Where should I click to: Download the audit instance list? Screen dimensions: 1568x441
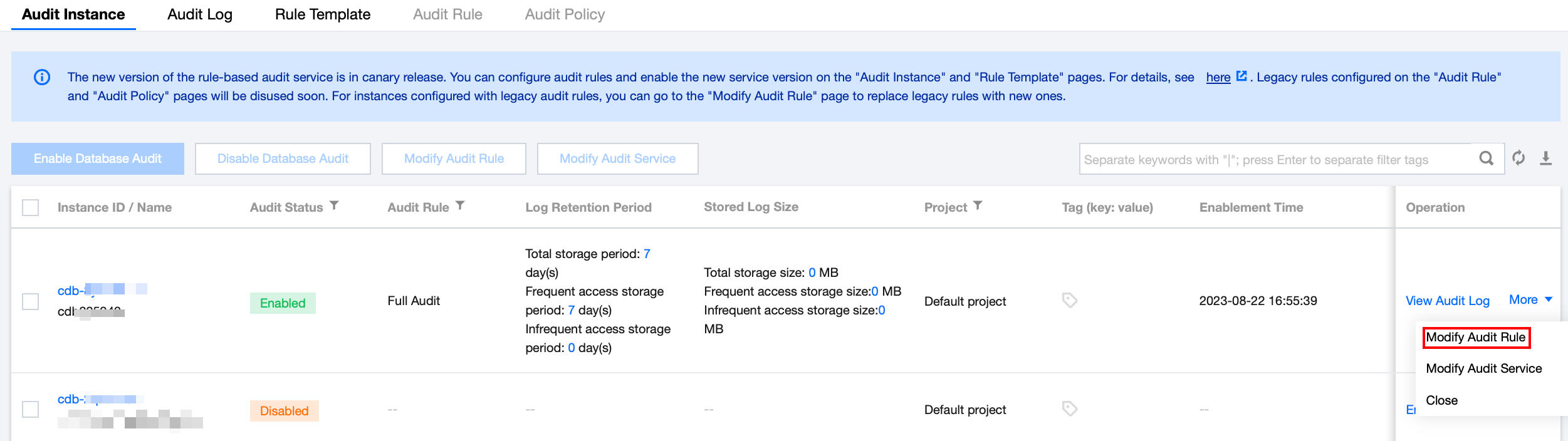(x=1546, y=158)
